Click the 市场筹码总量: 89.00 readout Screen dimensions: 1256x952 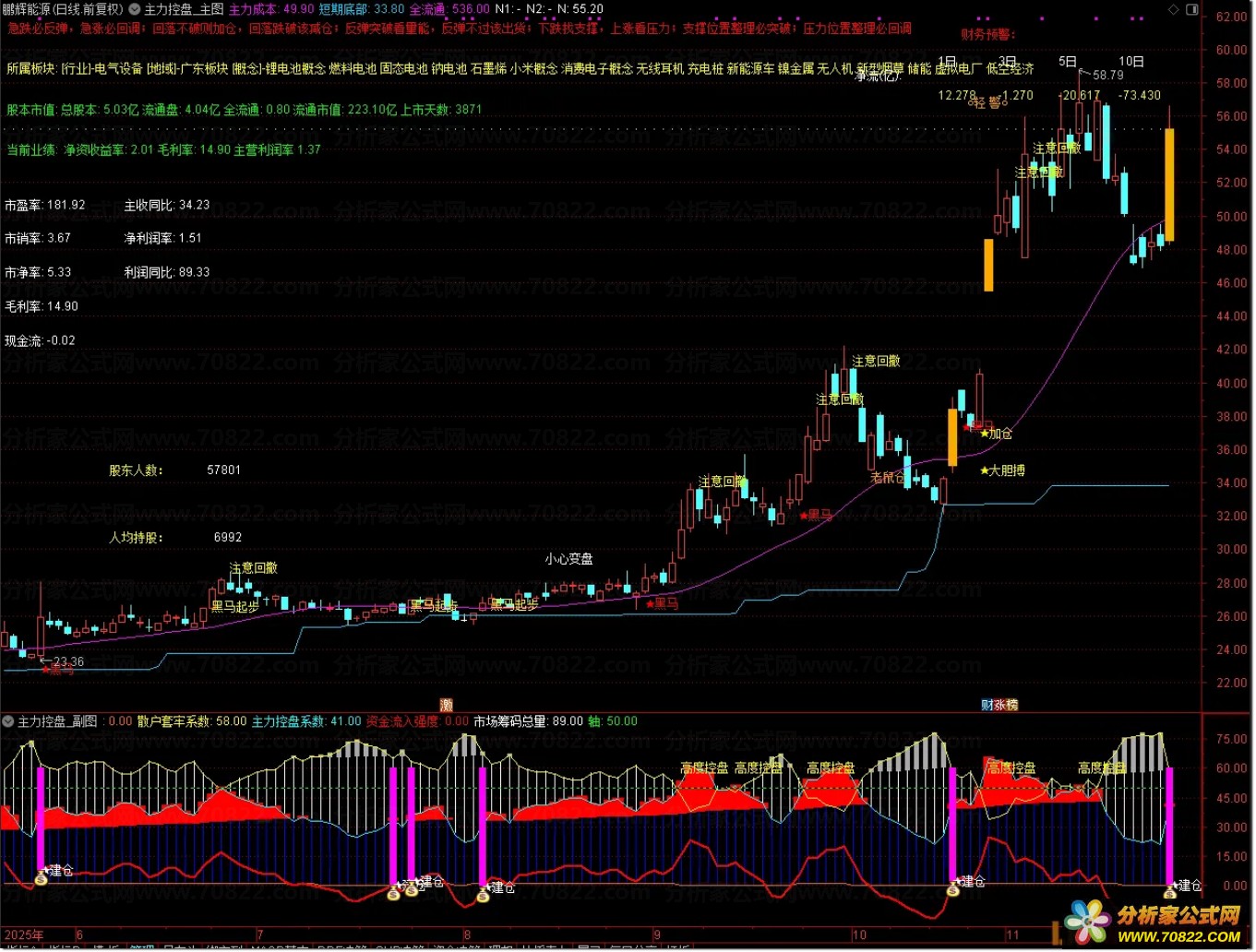pos(529,721)
